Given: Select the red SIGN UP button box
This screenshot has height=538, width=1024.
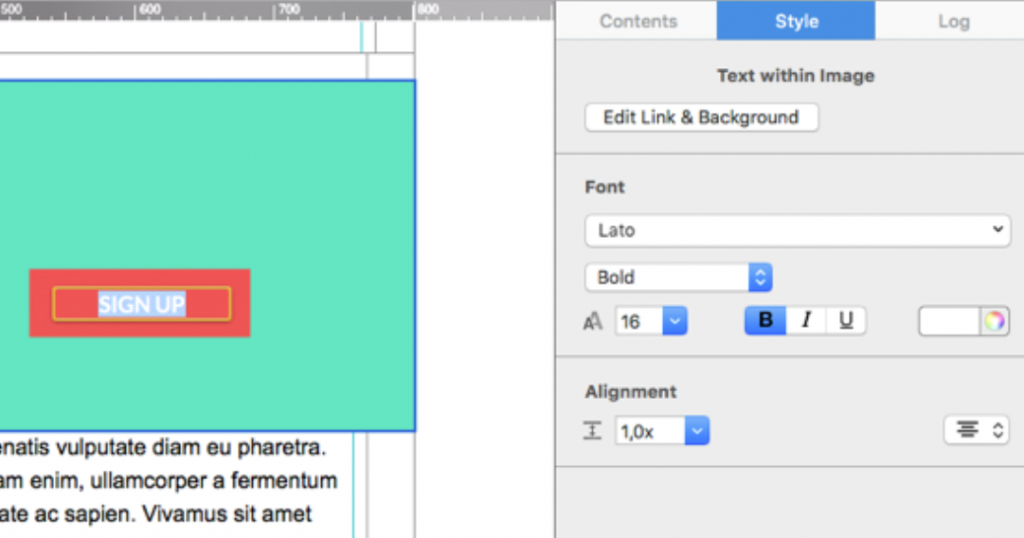Looking at the screenshot, I should [140, 303].
